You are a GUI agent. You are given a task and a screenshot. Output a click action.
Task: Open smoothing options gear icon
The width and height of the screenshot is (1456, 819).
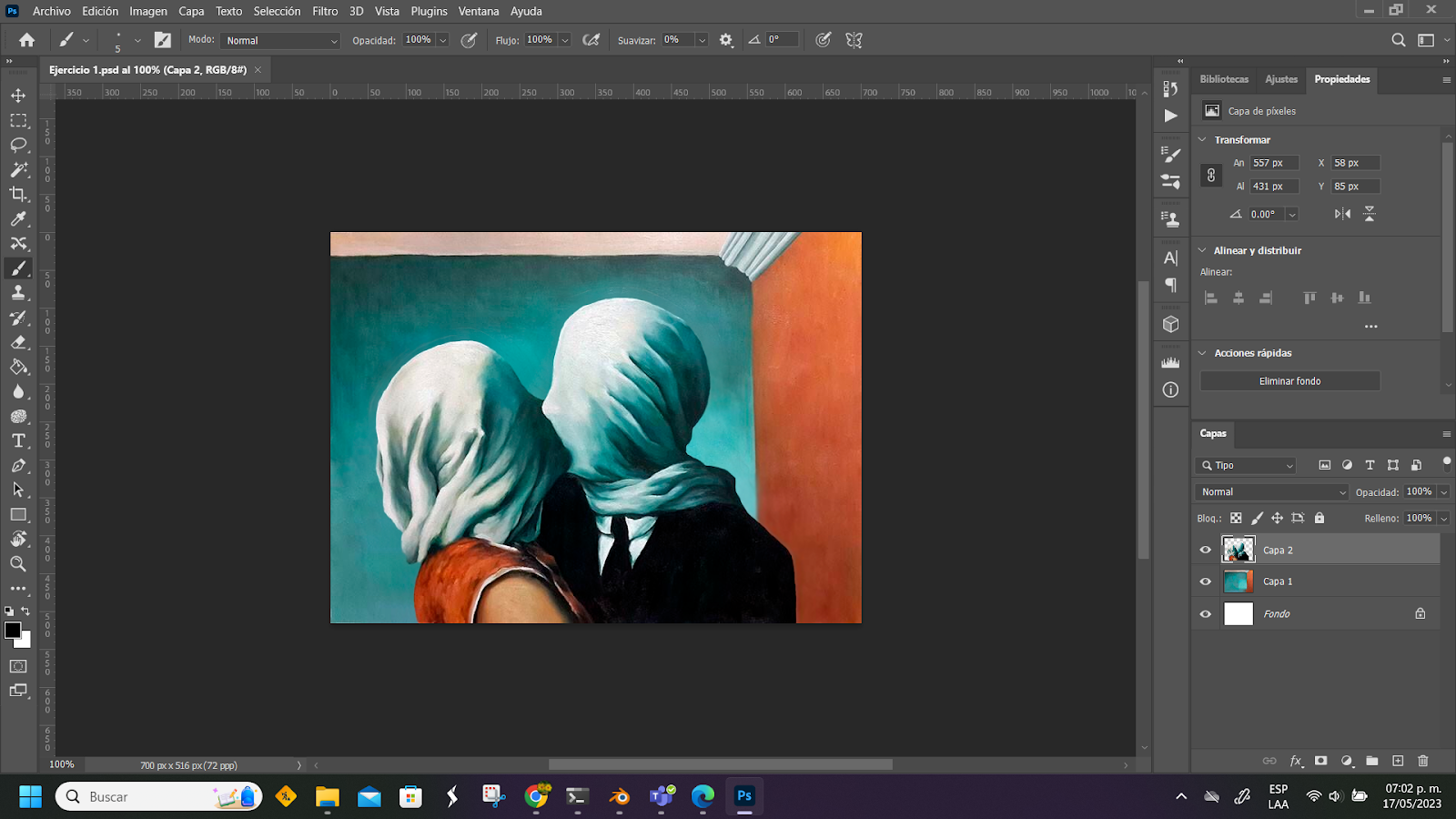pyautogui.click(x=726, y=40)
